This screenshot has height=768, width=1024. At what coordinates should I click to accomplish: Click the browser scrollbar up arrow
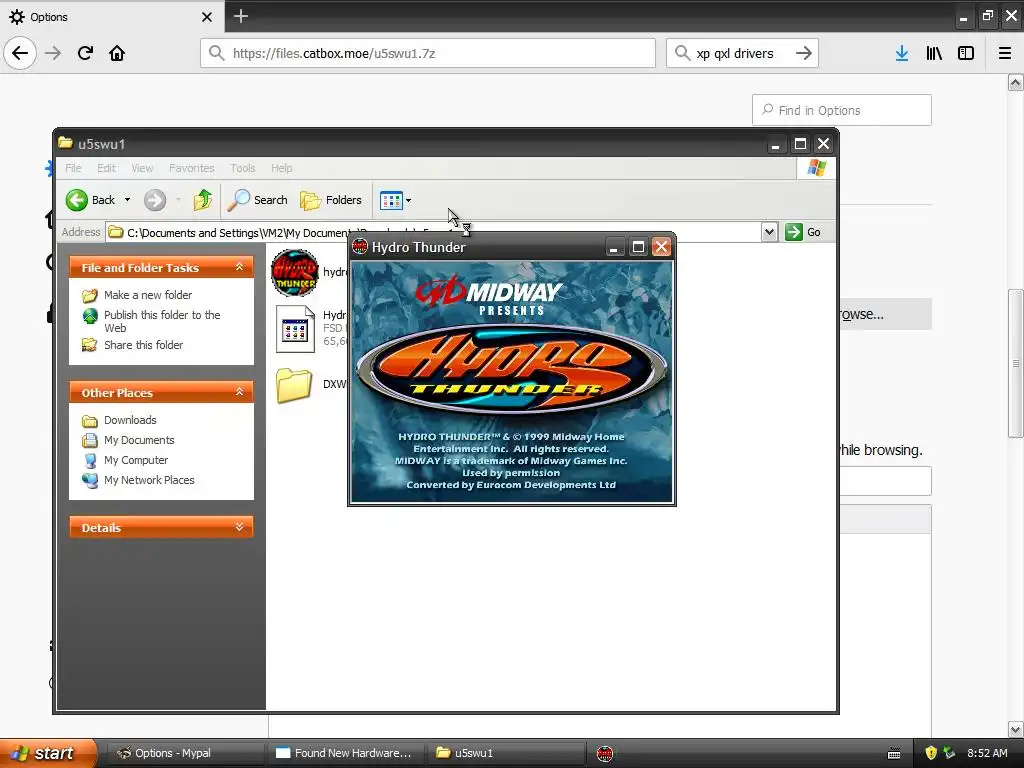[1015, 82]
